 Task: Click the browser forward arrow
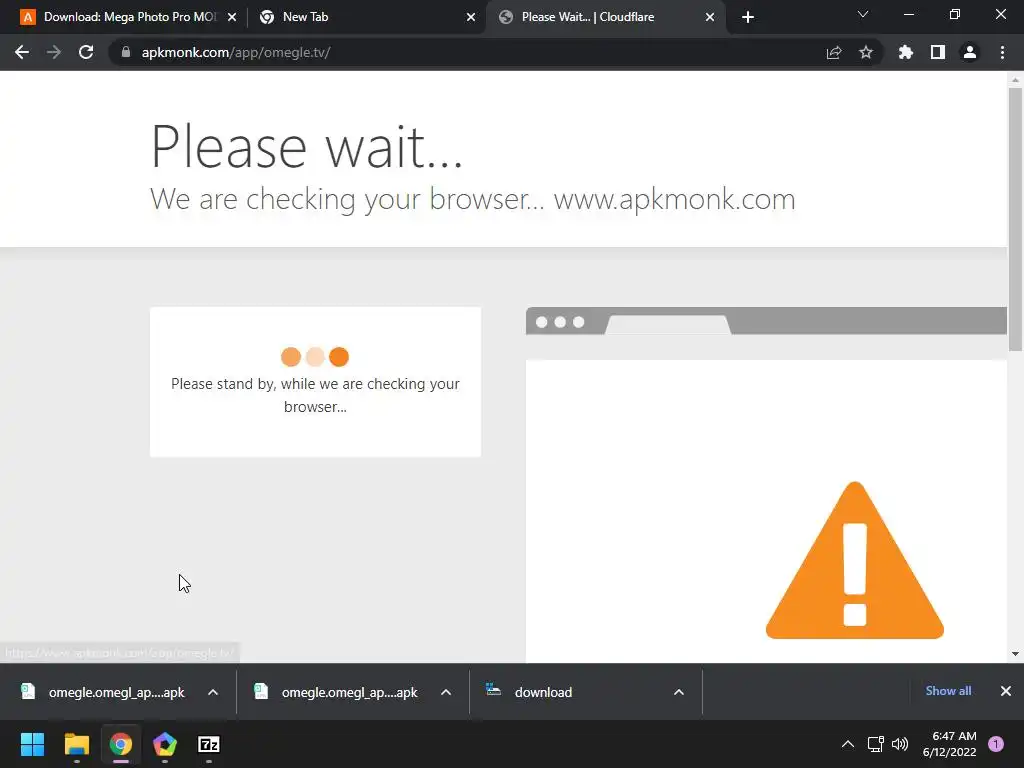(54, 52)
